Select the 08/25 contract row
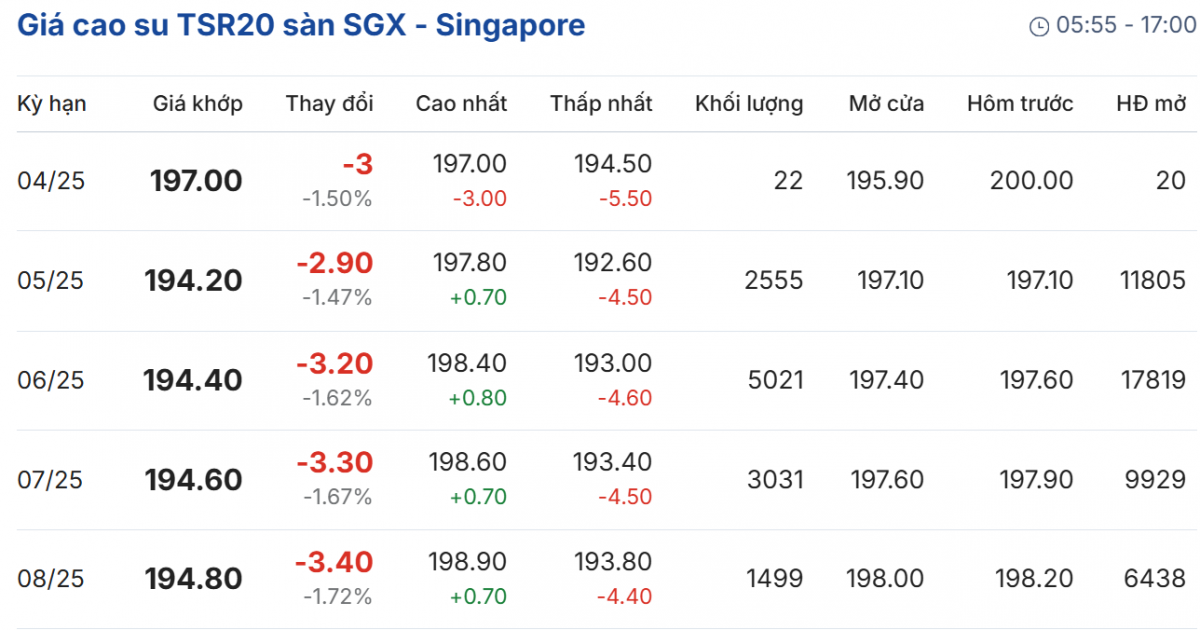 click(x=51, y=579)
